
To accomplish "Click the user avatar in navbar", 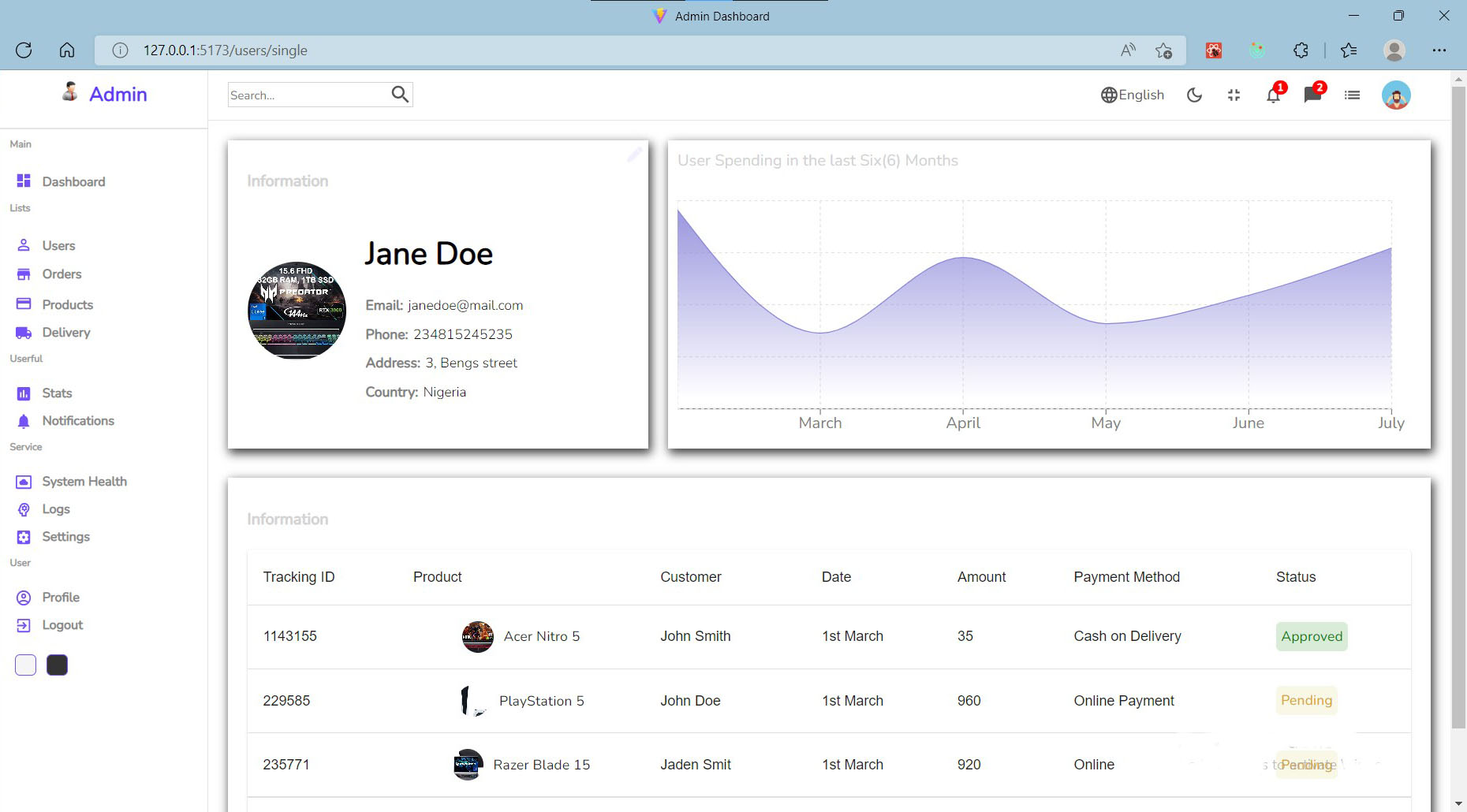I will click(1396, 95).
